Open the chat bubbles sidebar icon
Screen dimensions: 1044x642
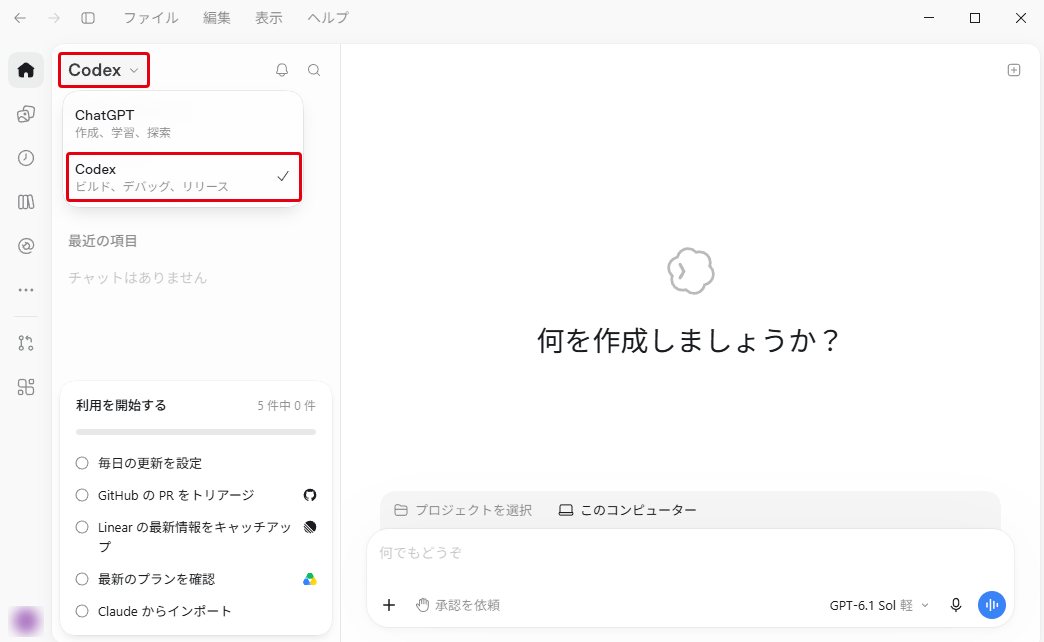pos(26,114)
